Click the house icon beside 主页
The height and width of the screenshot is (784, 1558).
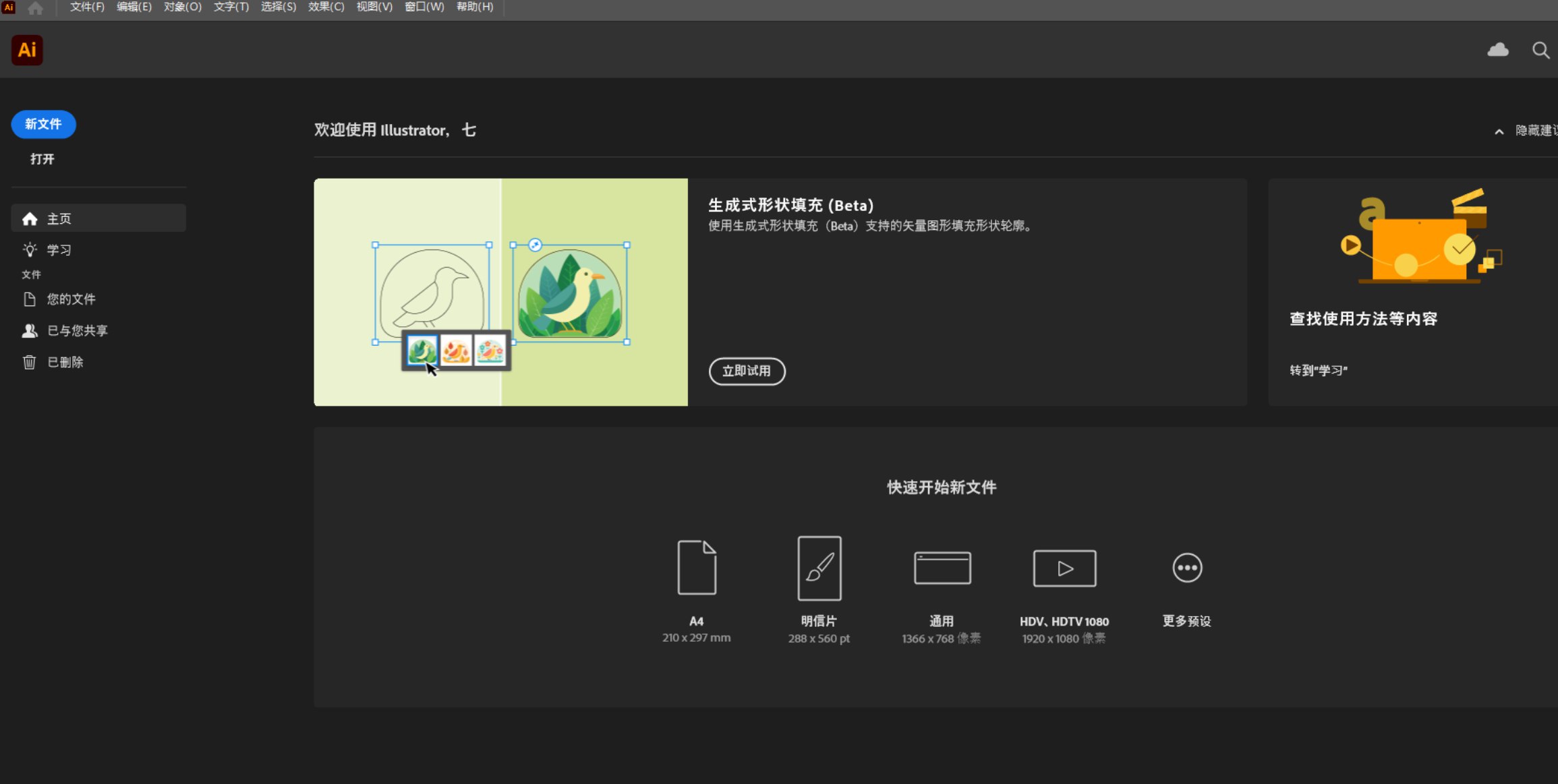[x=30, y=218]
